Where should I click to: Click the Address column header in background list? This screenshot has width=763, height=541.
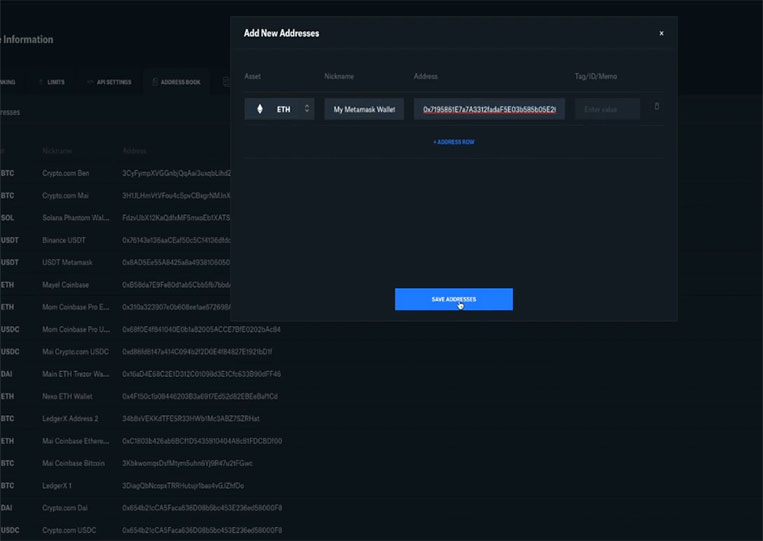click(134, 151)
